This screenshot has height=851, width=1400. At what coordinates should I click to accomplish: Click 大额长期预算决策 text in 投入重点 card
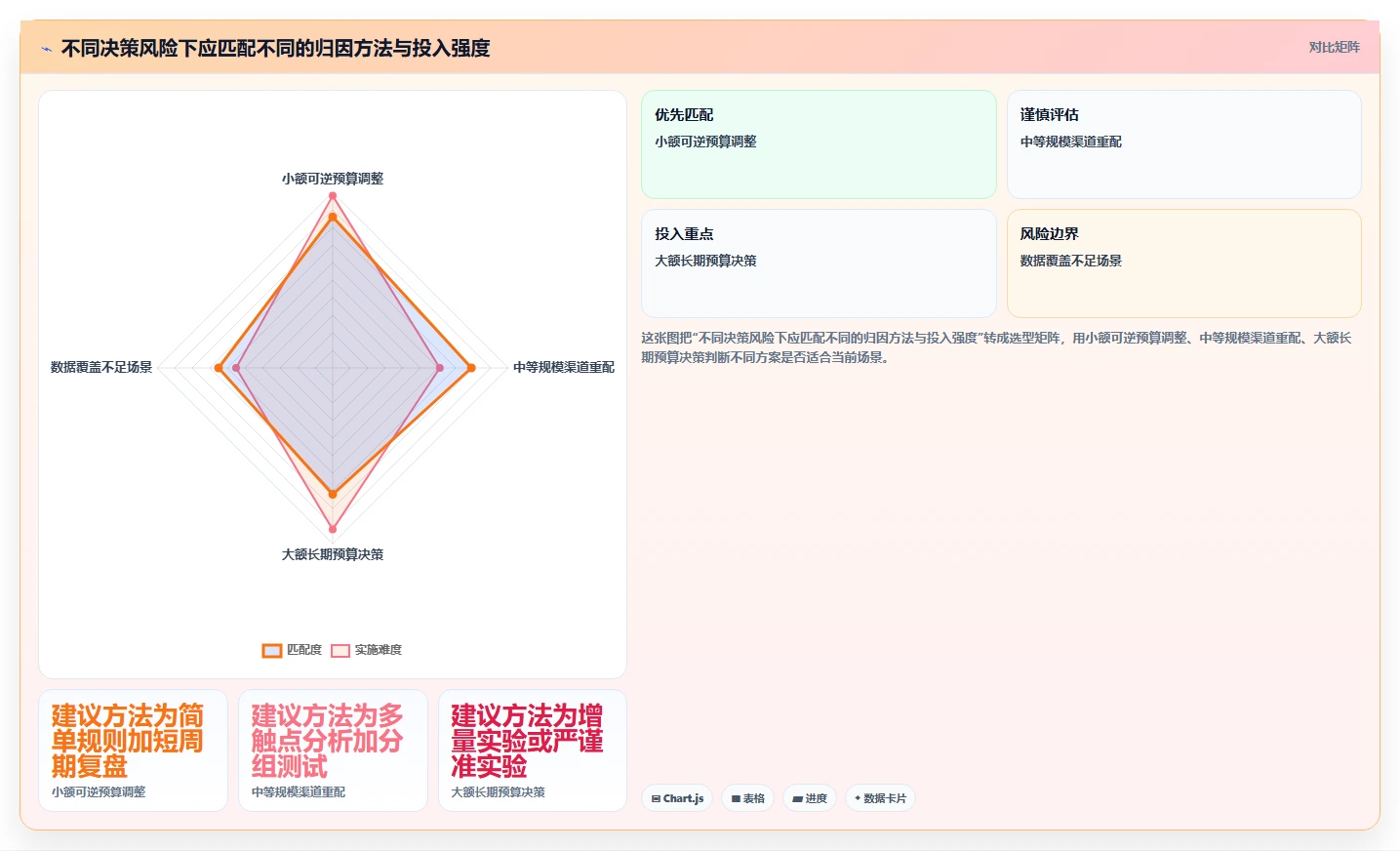coord(705,261)
